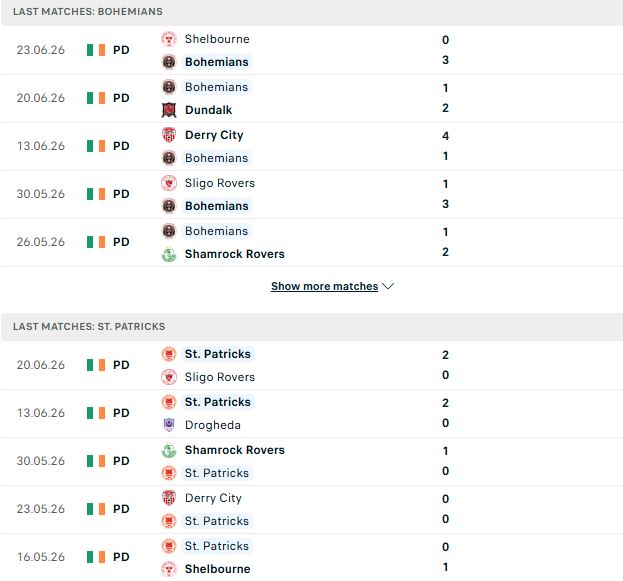Open the 13.06.26 St. Patricks vs Drogheda match row

312,414
